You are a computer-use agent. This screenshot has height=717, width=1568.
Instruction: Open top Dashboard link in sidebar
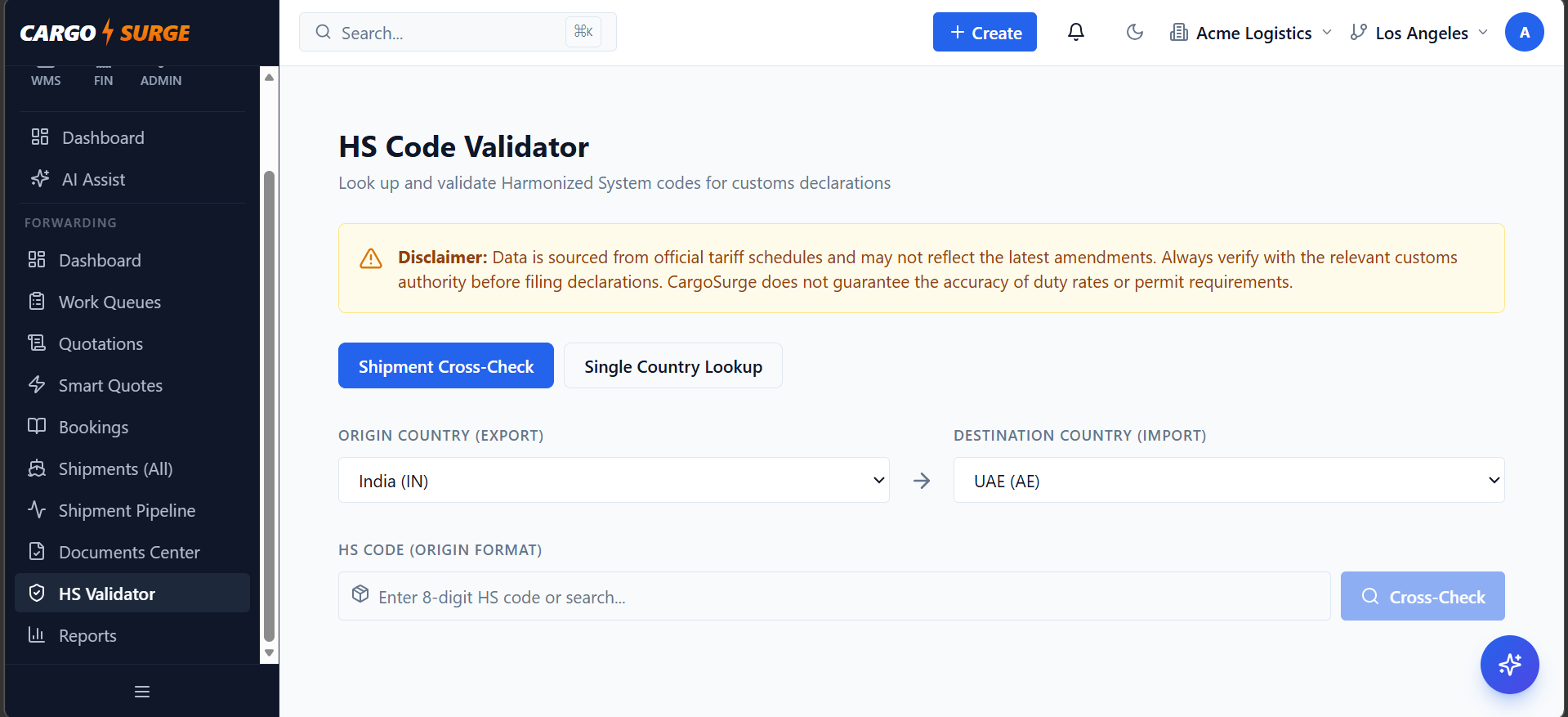pyautogui.click(x=131, y=137)
